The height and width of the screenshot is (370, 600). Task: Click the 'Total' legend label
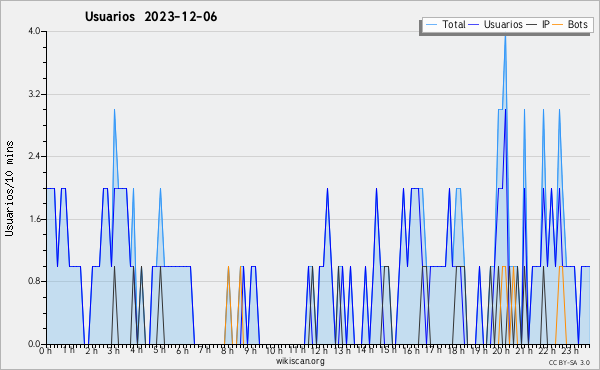(x=454, y=24)
